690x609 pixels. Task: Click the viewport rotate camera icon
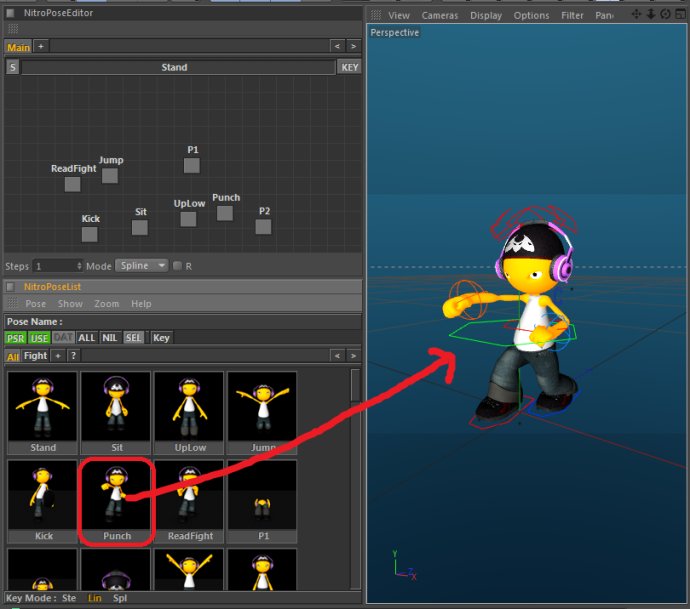pos(665,15)
